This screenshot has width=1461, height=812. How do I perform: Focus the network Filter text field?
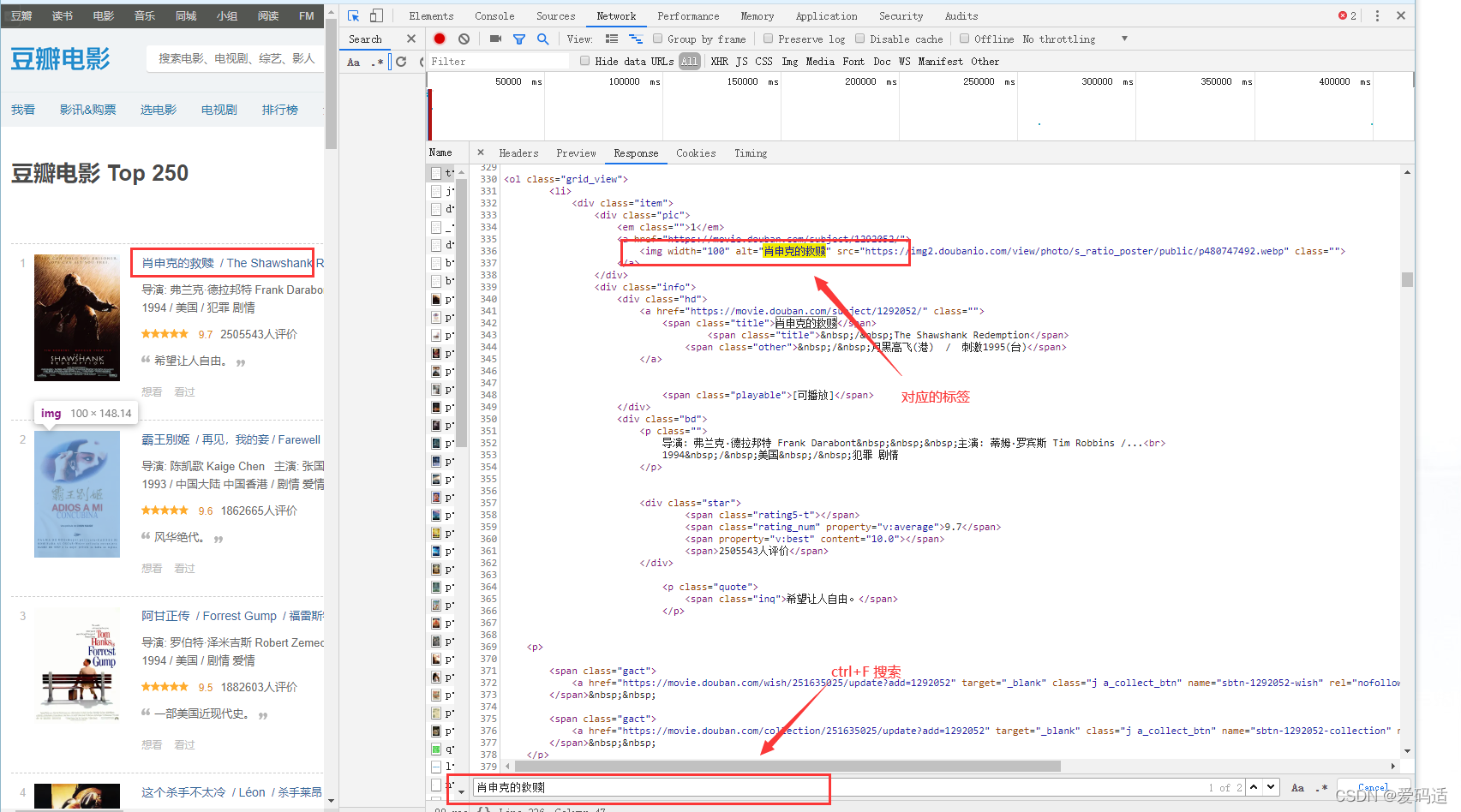click(x=498, y=62)
